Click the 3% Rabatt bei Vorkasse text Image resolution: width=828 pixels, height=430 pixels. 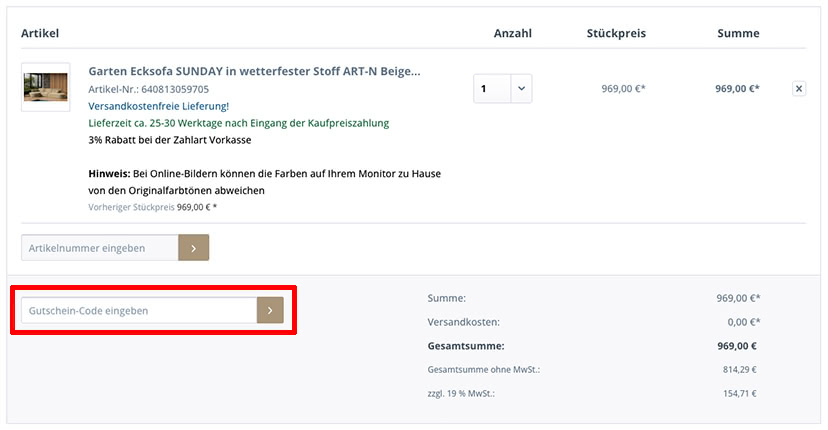pos(170,140)
